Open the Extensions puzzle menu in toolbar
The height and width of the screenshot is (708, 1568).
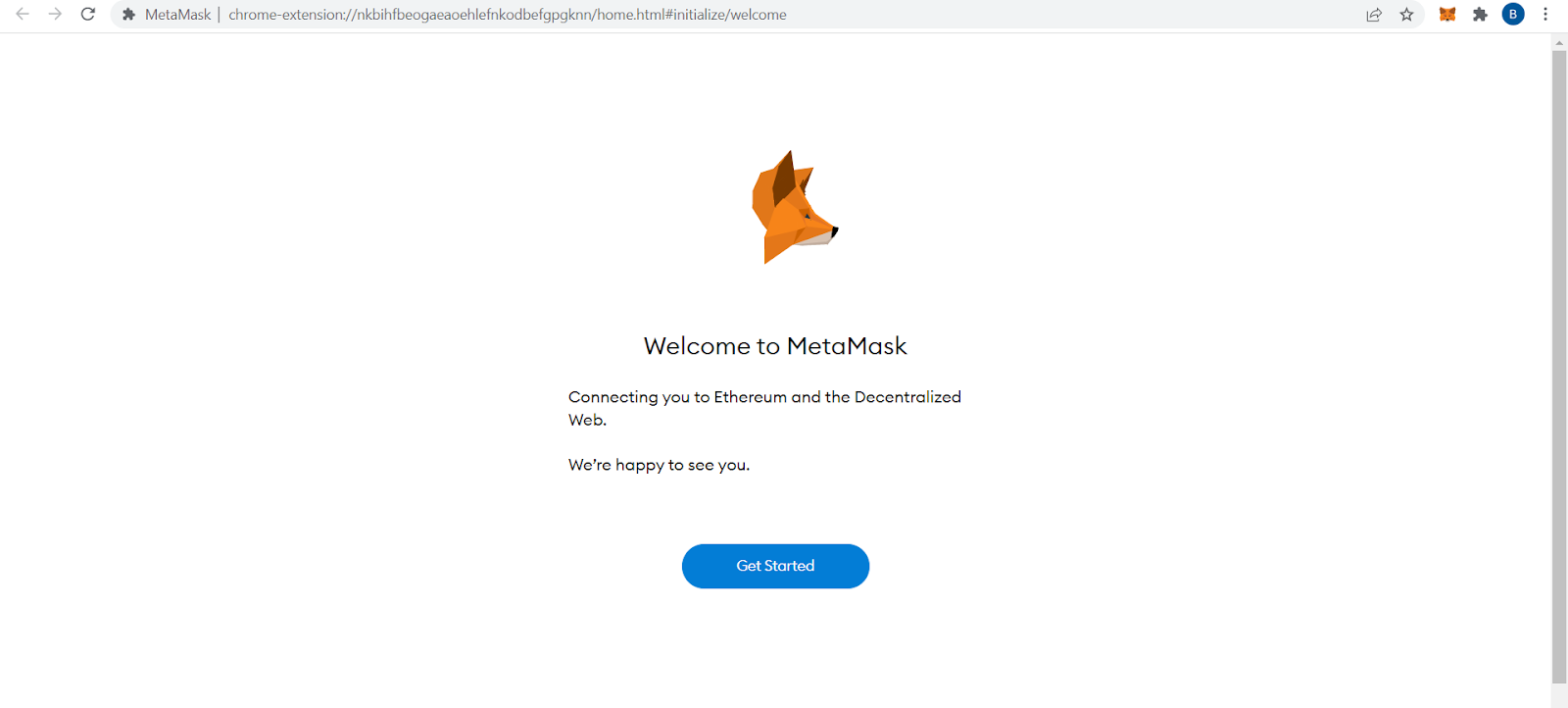(x=1481, y=14)
